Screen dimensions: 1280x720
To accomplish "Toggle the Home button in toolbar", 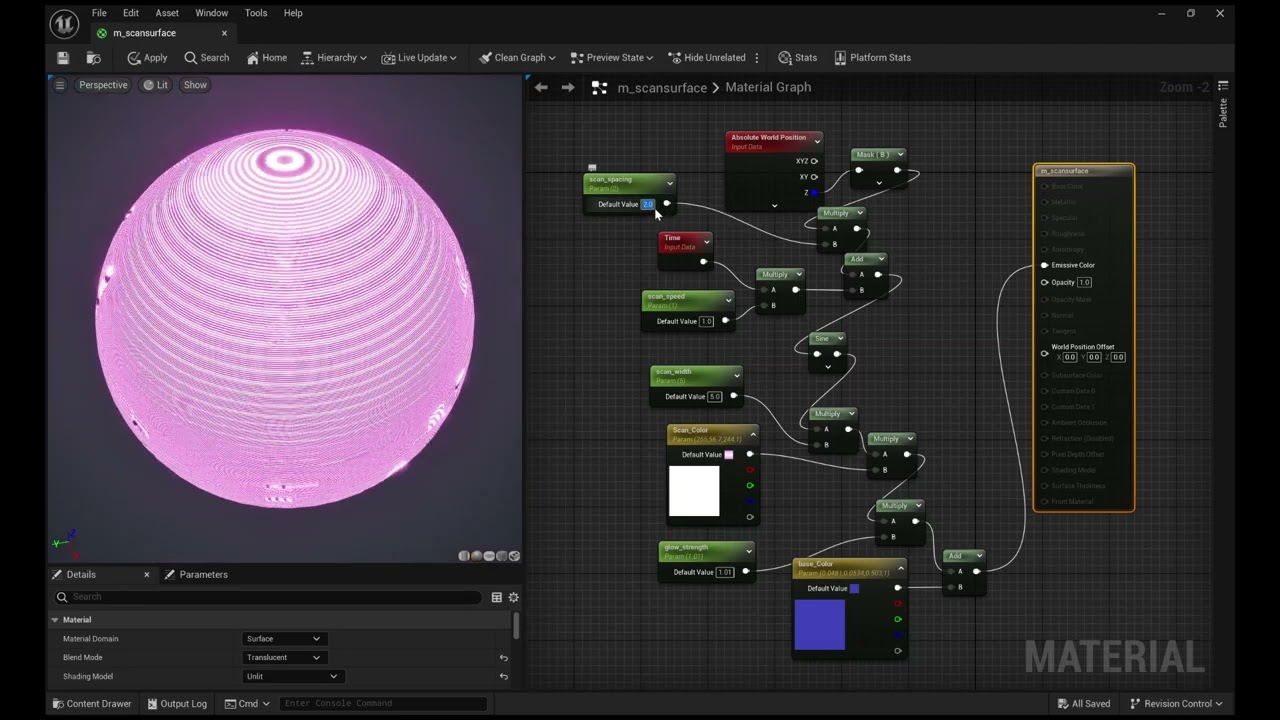I will 266,58.
